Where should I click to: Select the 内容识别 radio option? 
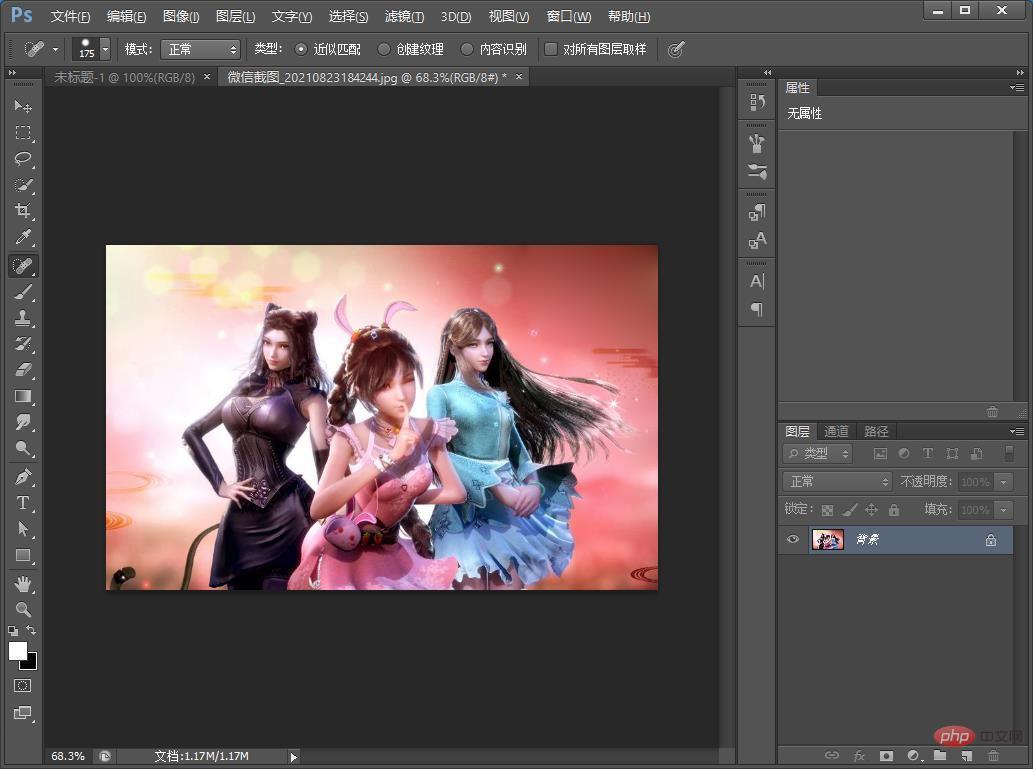click(x=467, y=49)
